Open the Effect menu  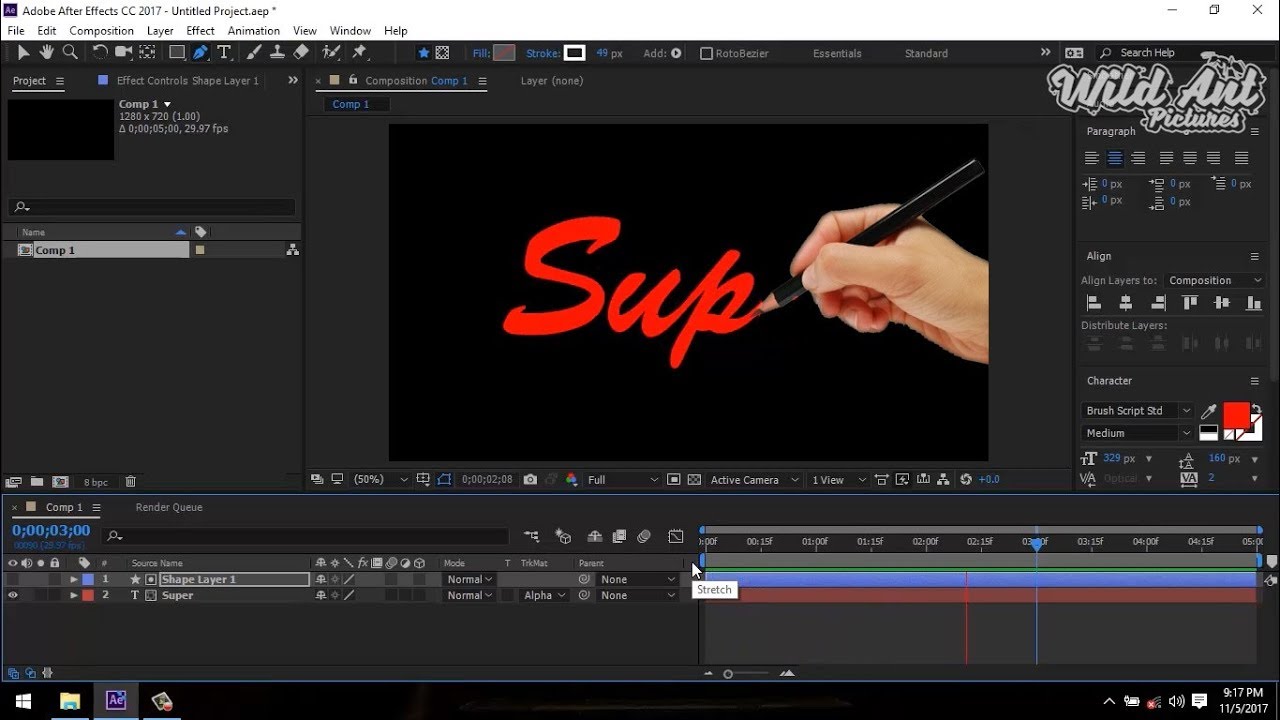(201, 31)
